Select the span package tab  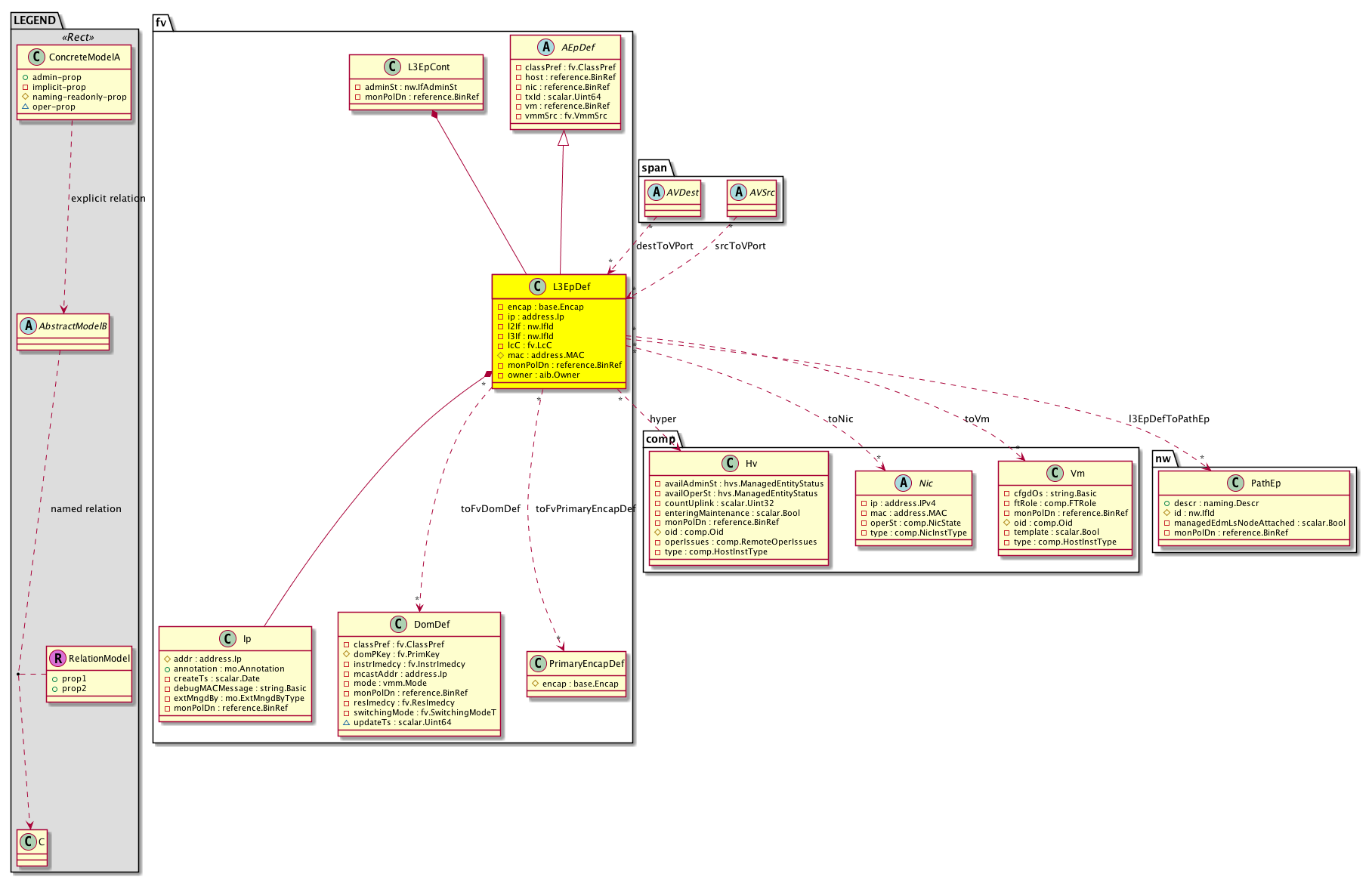click(x=654, y=168)
